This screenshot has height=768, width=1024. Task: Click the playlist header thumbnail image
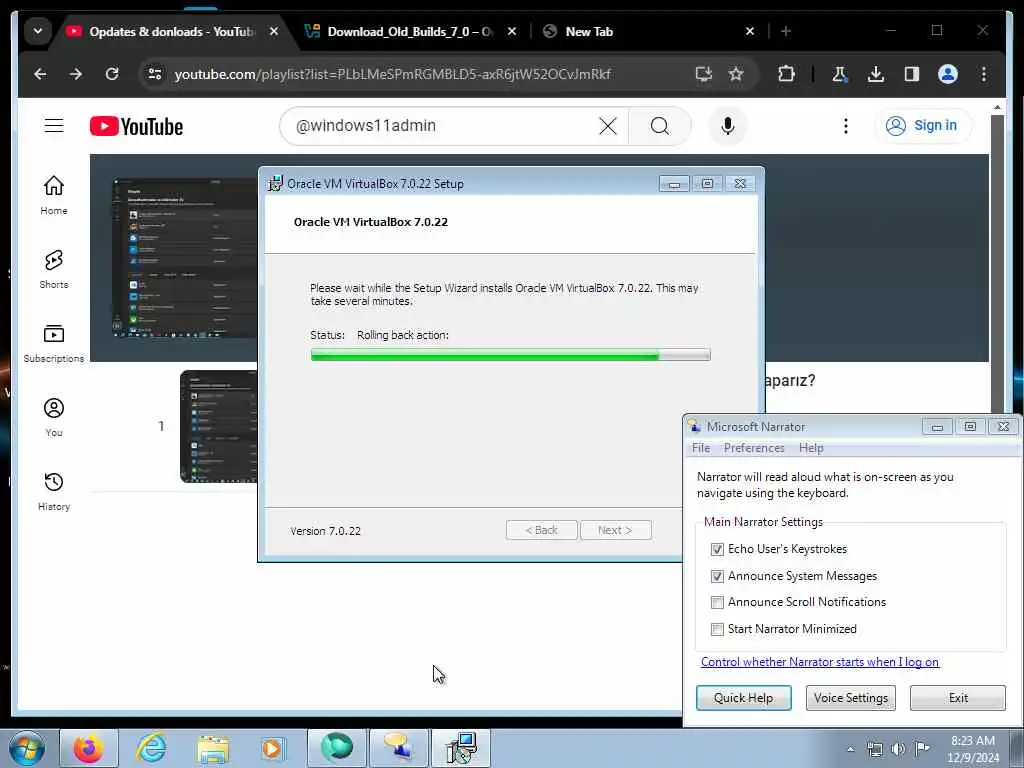pos(185,258)
